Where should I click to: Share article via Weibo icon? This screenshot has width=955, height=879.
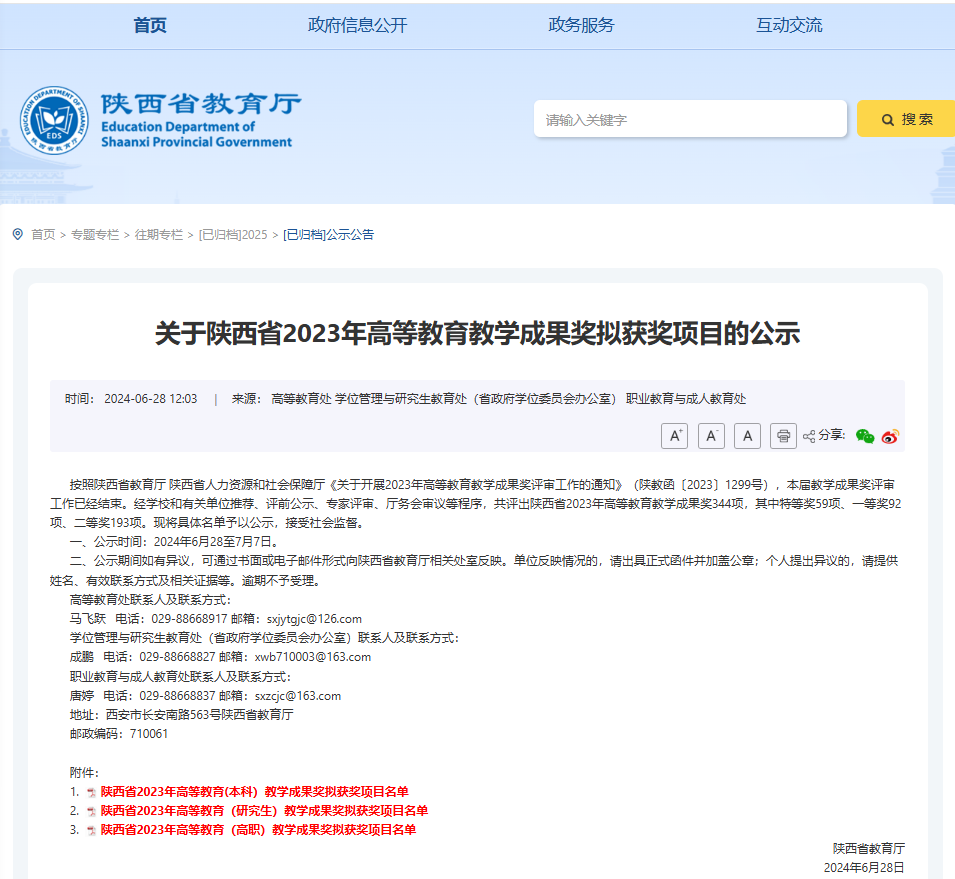coord(890,436)
